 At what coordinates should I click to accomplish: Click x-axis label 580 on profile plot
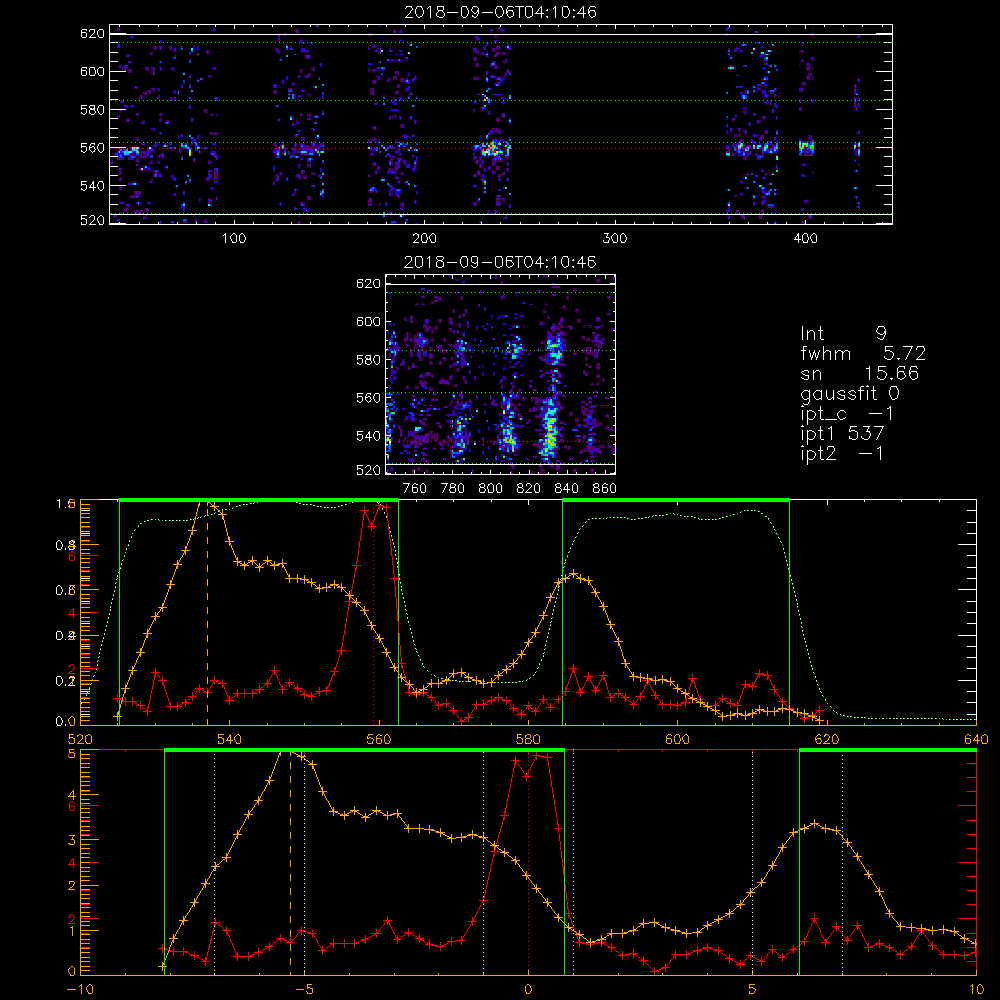tap(528, 740)
